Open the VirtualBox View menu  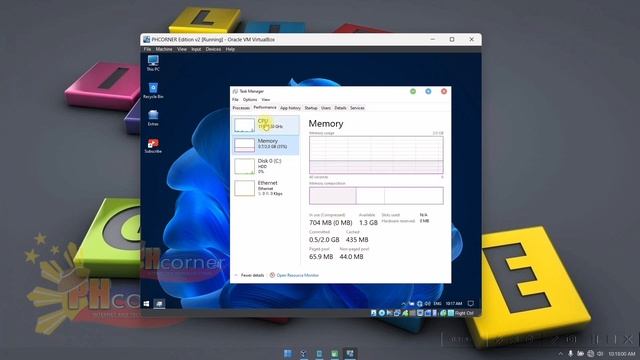point(182,49)
